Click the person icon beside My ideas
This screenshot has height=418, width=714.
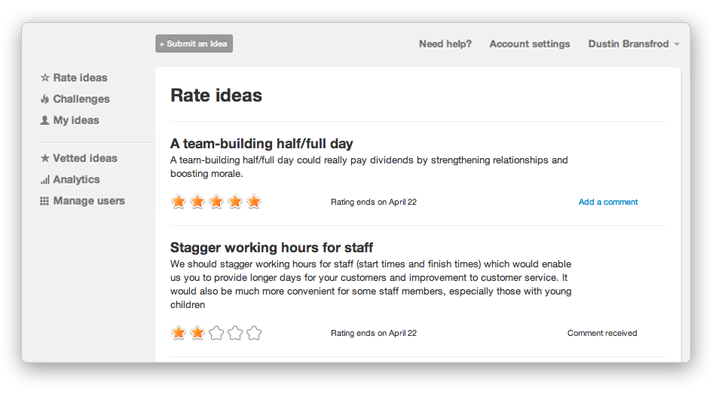(x=45, y=120)
